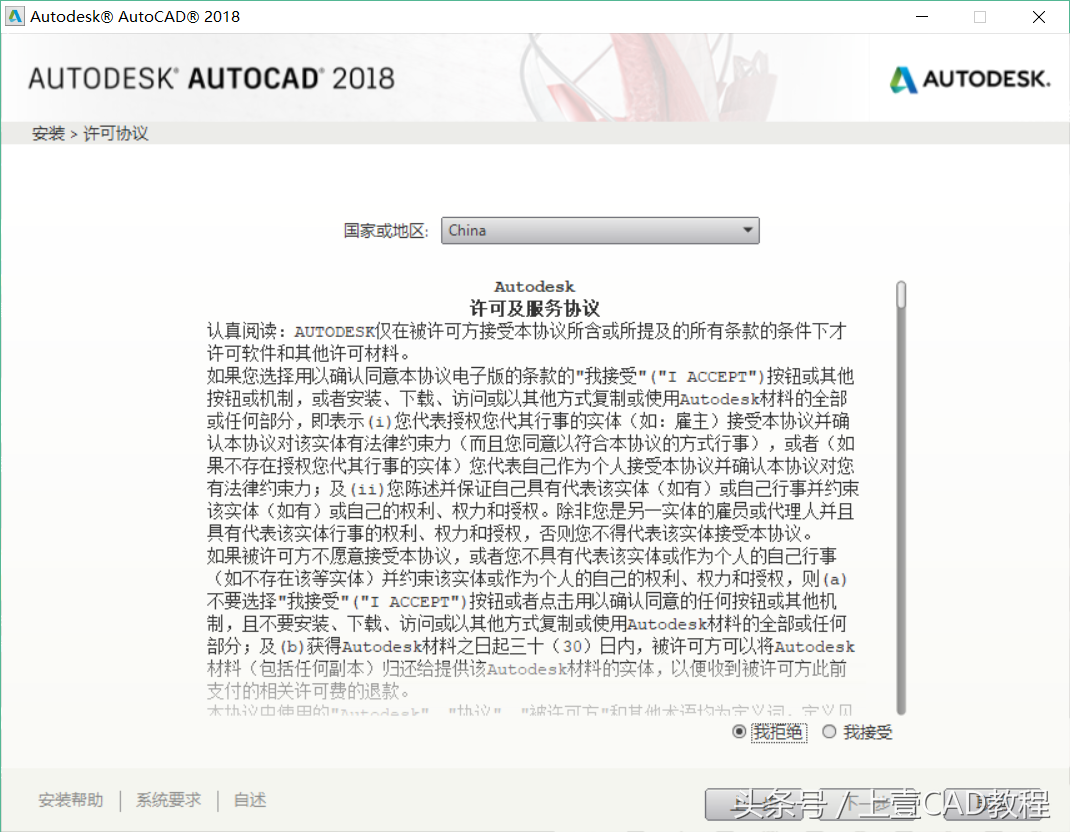Click the 许可及服务协议 heading in the license text
Viewport: 1070px width, 832px height.
[x=534, y=309]
